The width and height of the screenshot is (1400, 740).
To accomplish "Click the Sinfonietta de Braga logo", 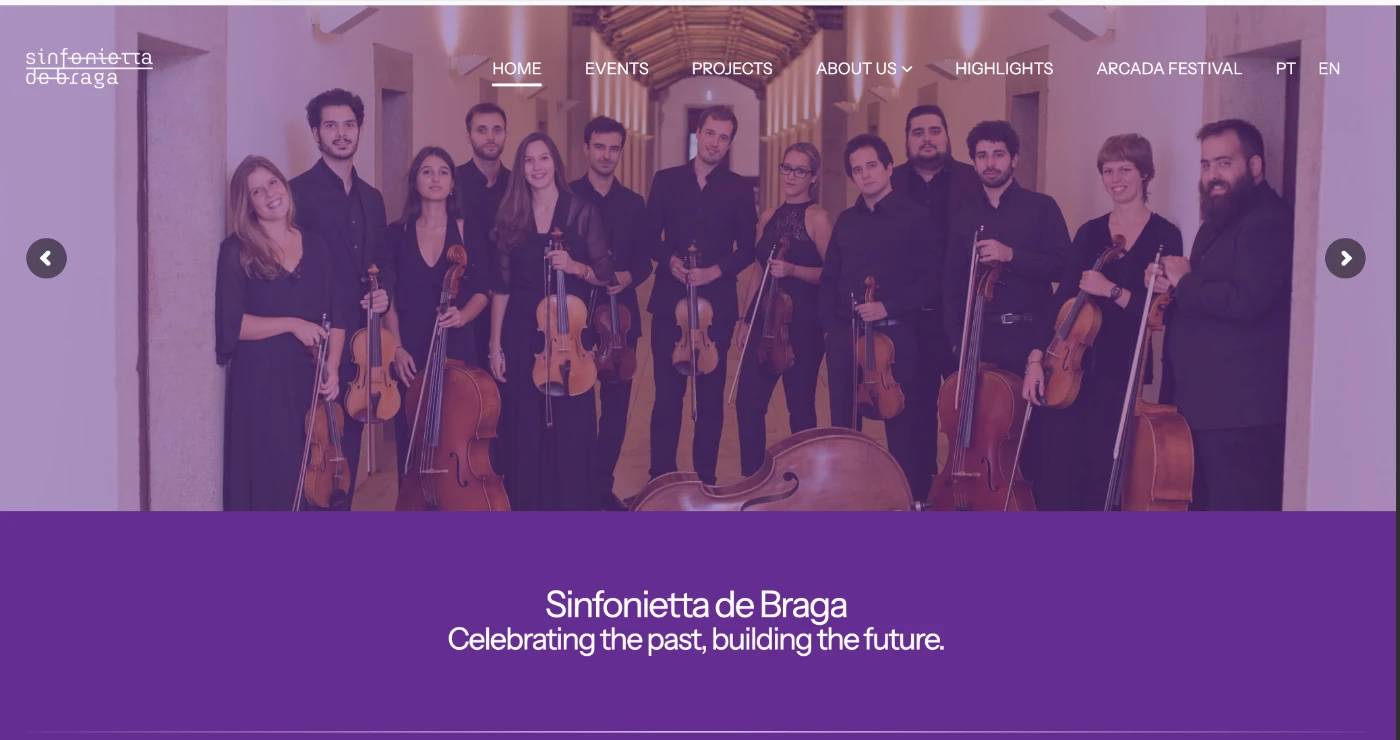I will (x=89, y=68).
